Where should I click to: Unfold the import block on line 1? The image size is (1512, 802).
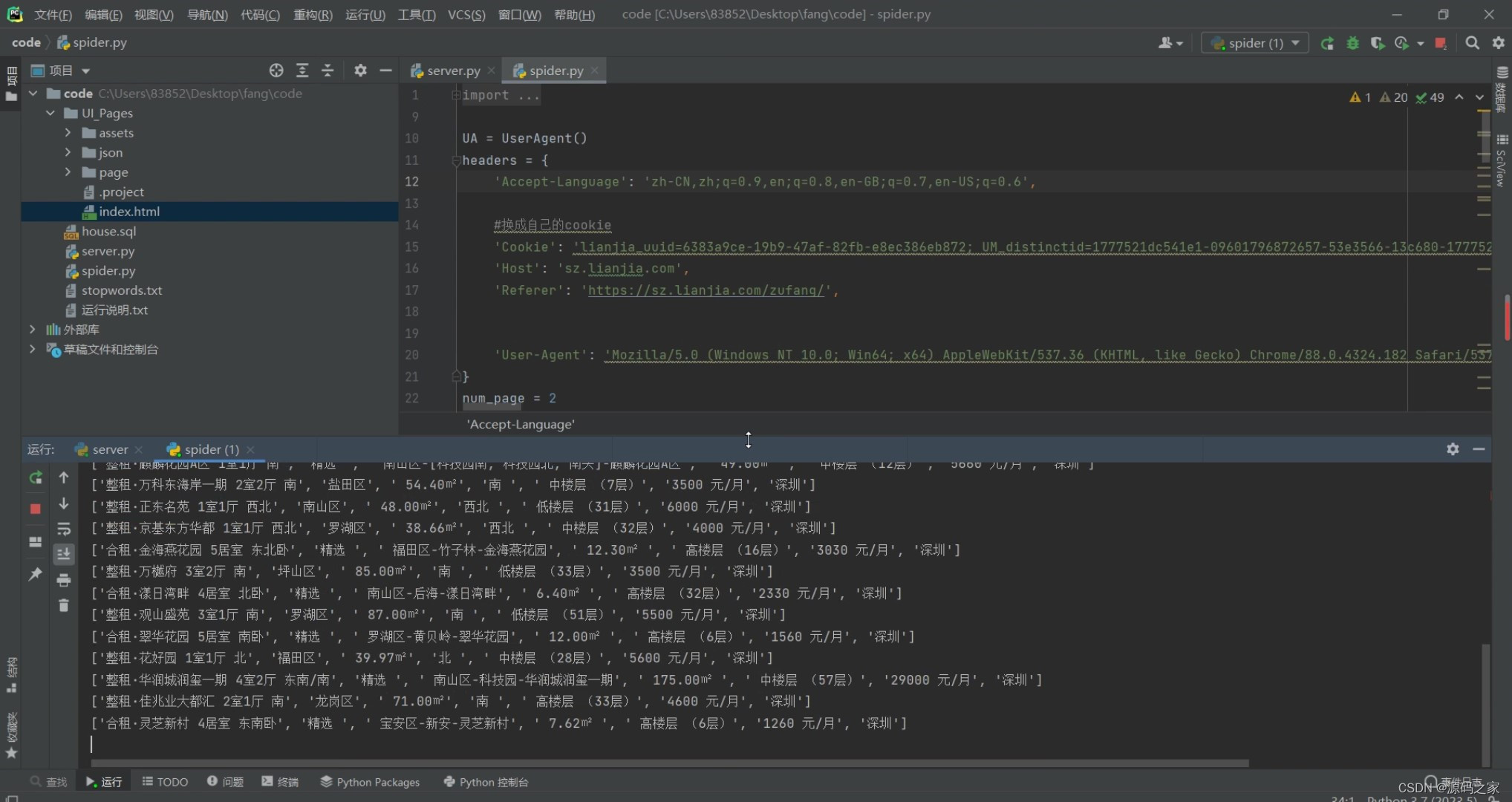click(x=455, y=95)
